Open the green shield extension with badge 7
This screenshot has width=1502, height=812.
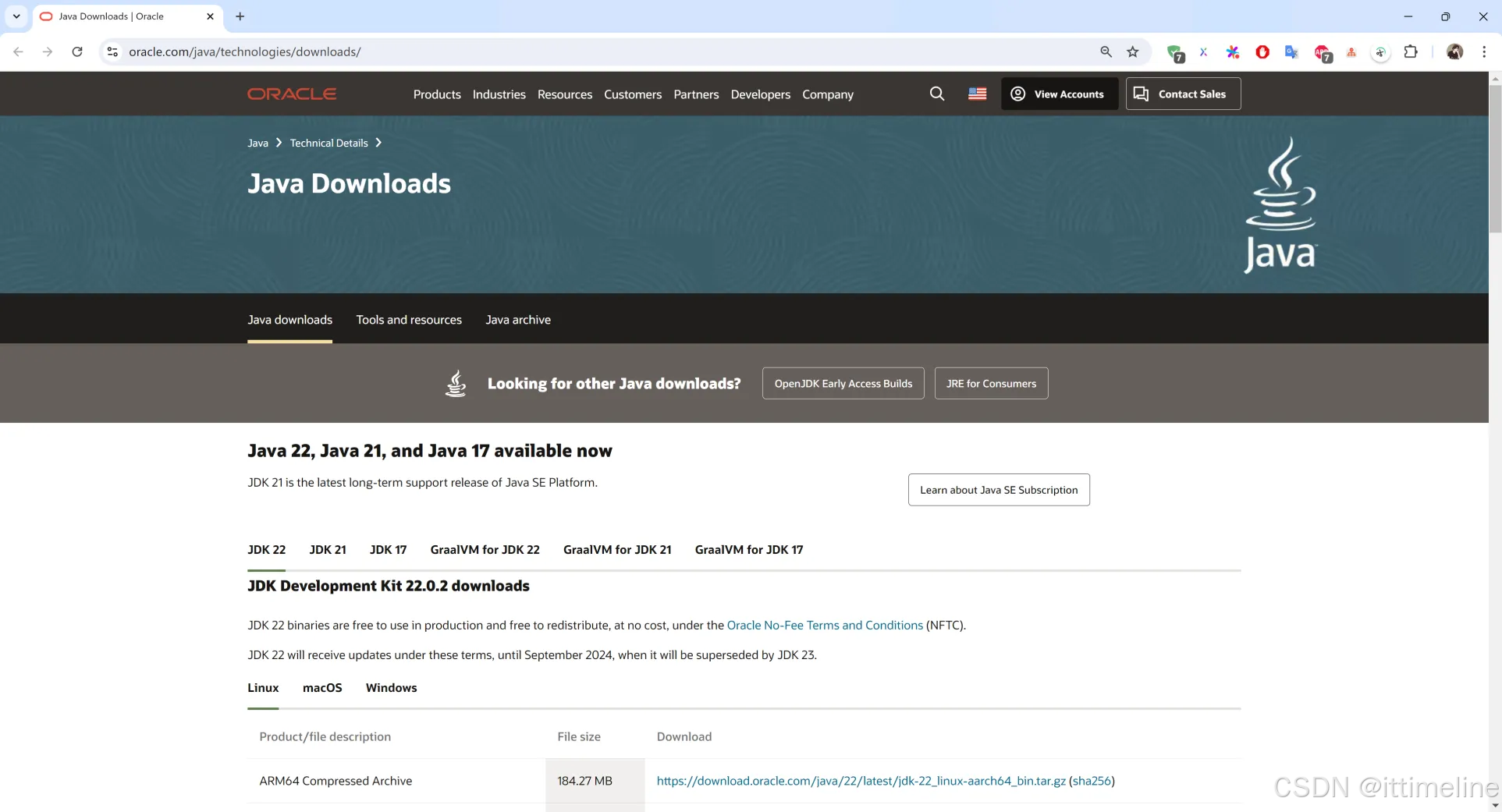tap(1175, 53)
